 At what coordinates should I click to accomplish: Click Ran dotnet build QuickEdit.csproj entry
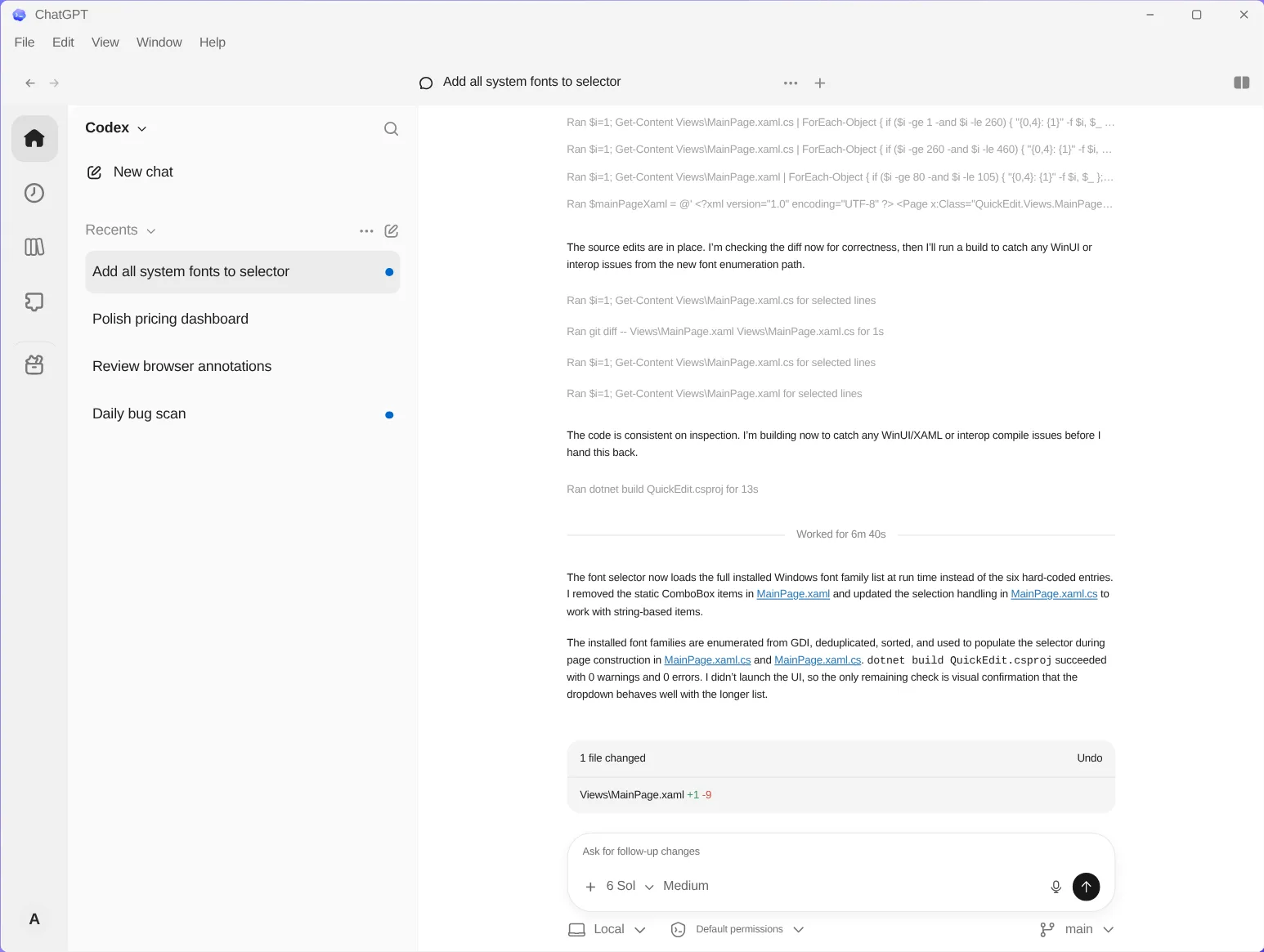tap(662, 489)
